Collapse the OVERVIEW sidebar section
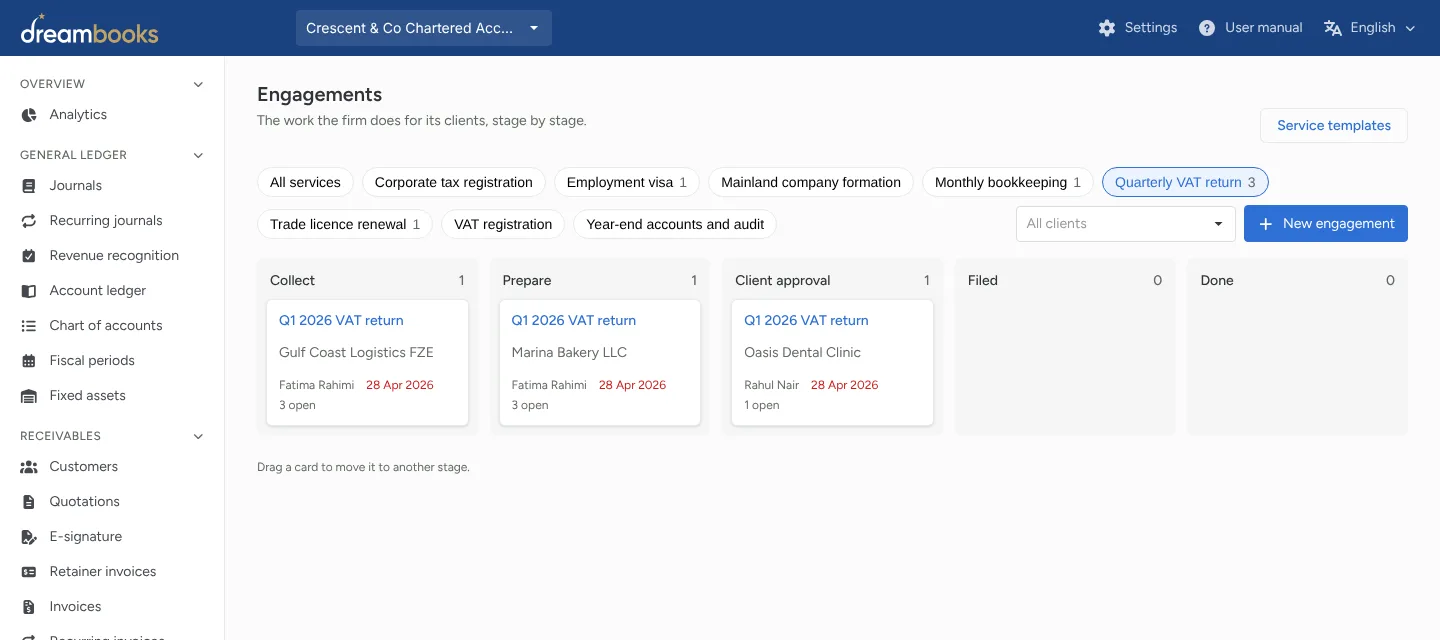 (198, 84)
